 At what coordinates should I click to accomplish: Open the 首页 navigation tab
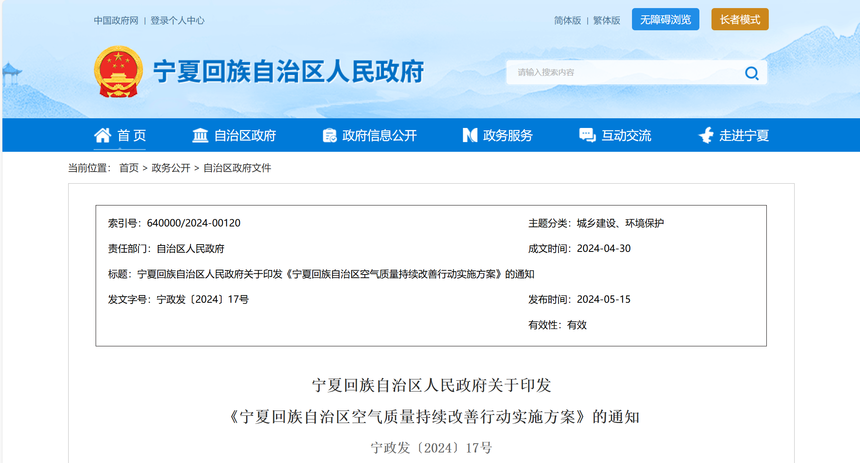point(131,136)
